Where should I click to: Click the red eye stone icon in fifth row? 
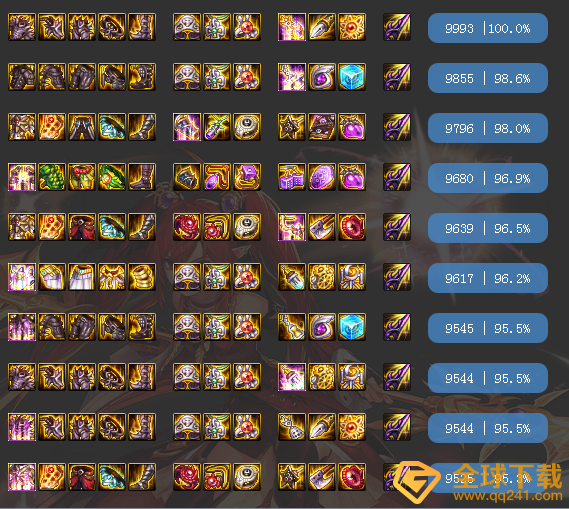pyautogui.click(x=352, y=227)
